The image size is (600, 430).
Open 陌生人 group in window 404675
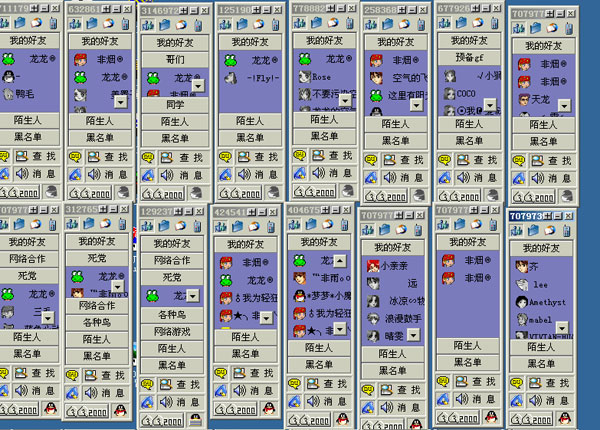click(319, 348)
